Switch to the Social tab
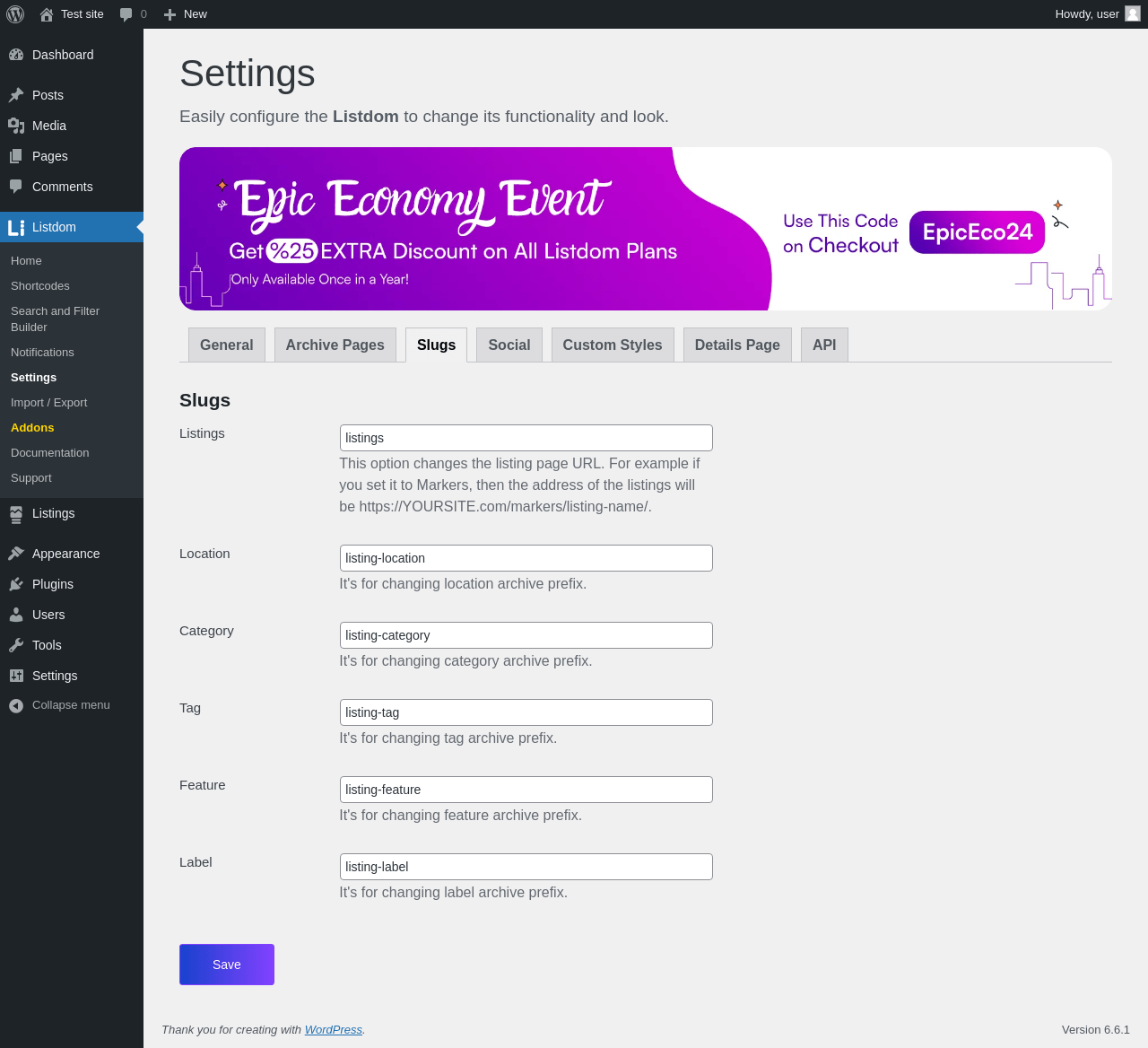 [509, 345]
